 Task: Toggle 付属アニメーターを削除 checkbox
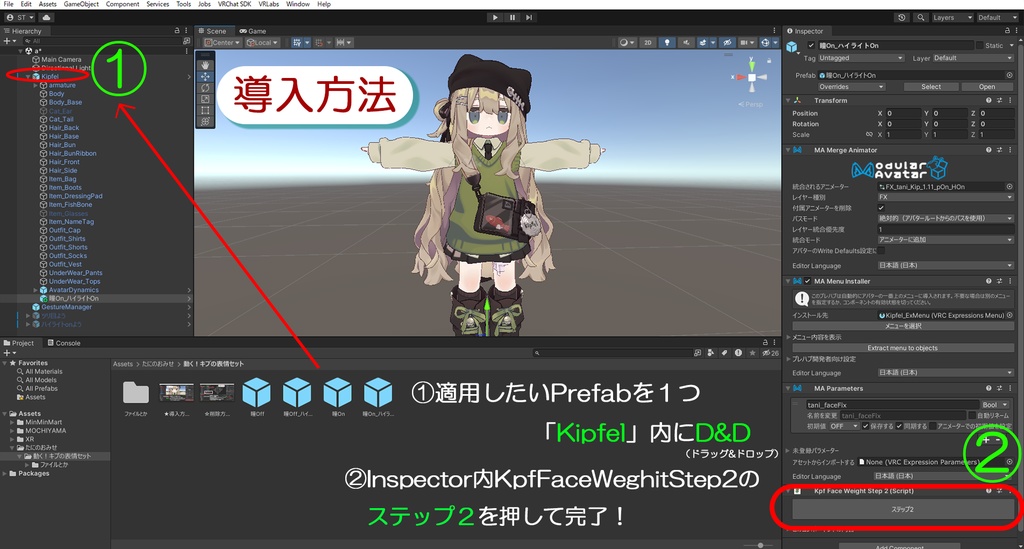(x=881, y=208)
